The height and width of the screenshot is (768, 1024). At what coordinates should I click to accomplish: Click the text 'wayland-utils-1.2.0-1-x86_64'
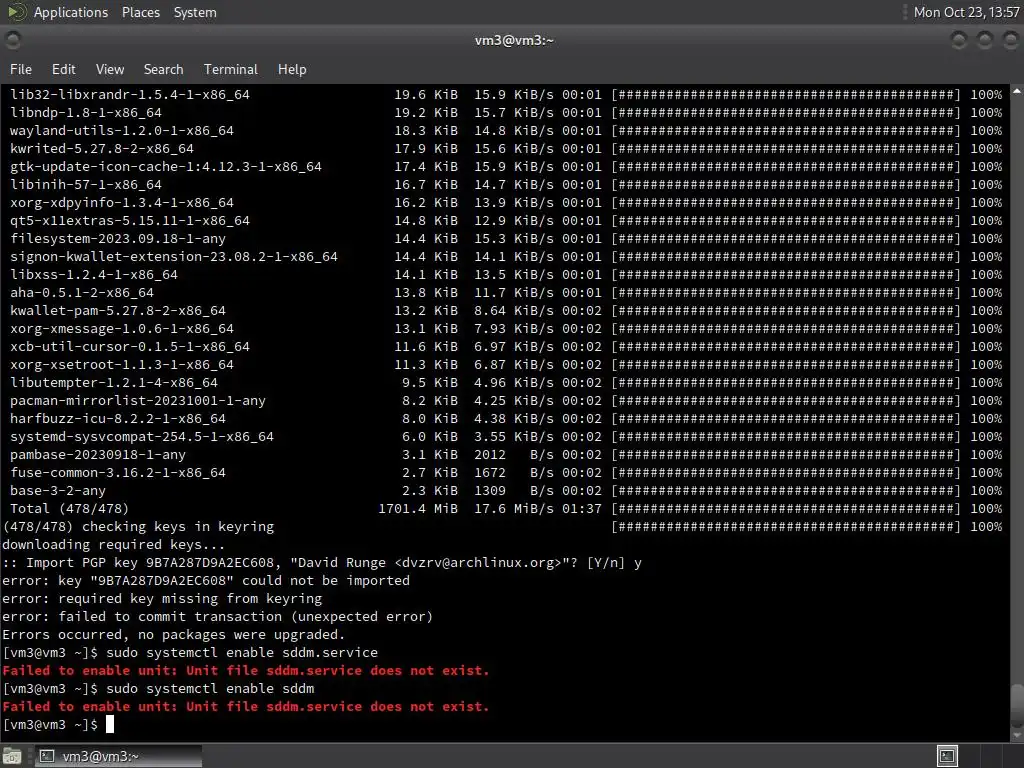[121, 131]
